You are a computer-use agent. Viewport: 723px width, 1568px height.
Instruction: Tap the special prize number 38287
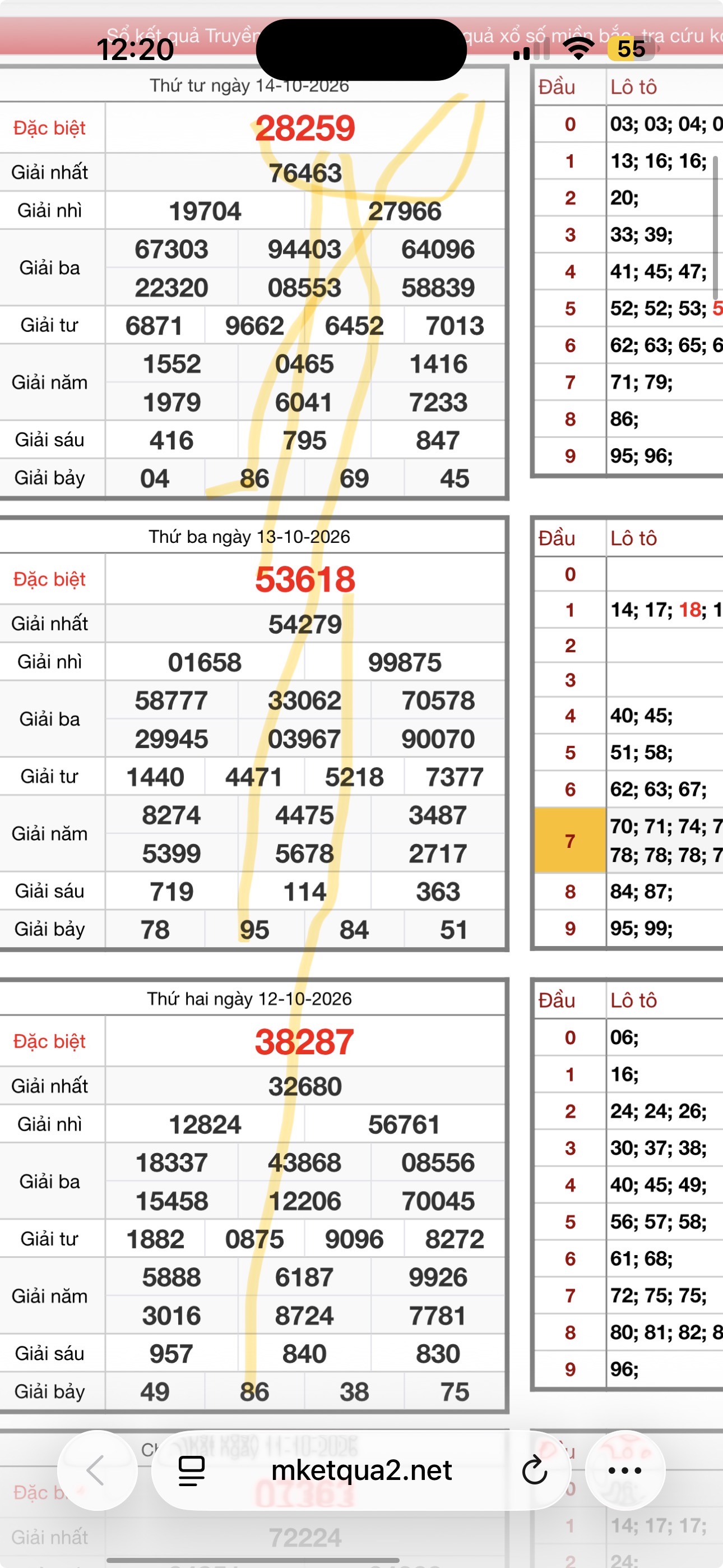[x=305, y=1041]
